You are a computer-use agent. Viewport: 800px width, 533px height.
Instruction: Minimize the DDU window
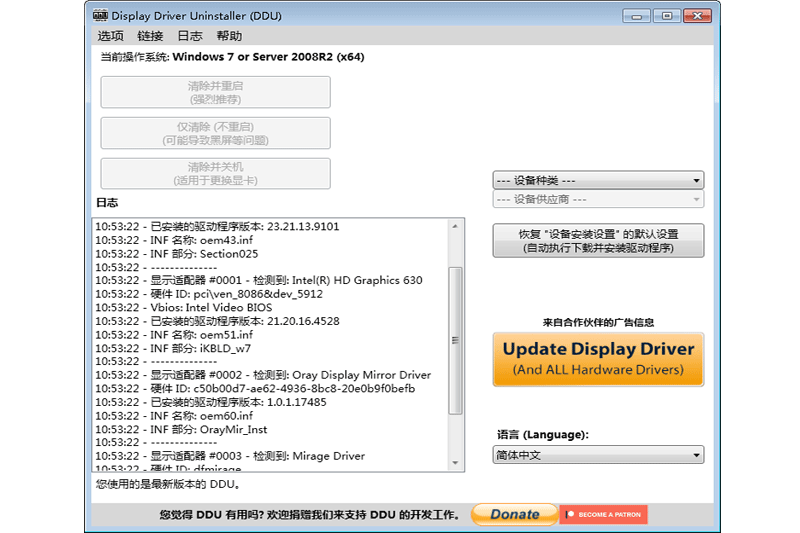point(638,15)
